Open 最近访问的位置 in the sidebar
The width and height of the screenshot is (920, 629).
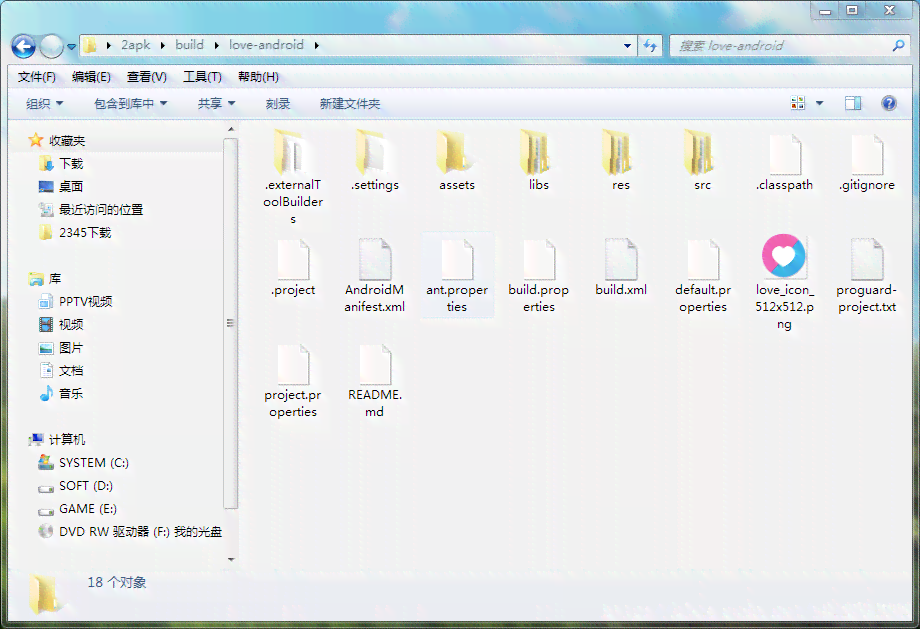101,209
